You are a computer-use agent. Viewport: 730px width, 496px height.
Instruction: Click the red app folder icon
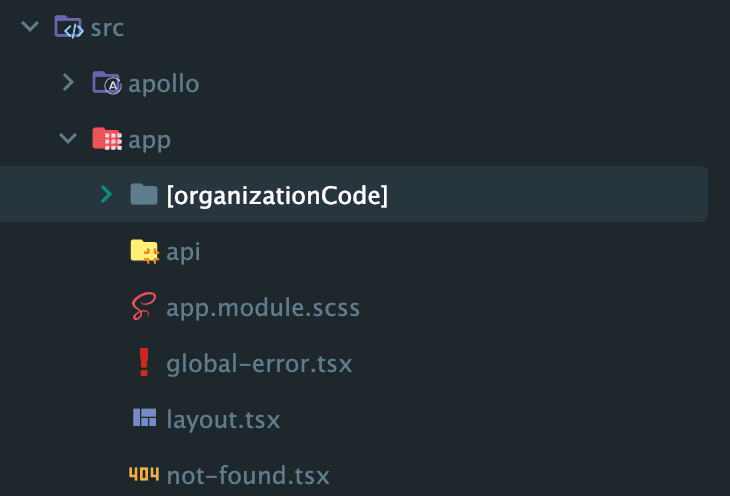[107, 139]
